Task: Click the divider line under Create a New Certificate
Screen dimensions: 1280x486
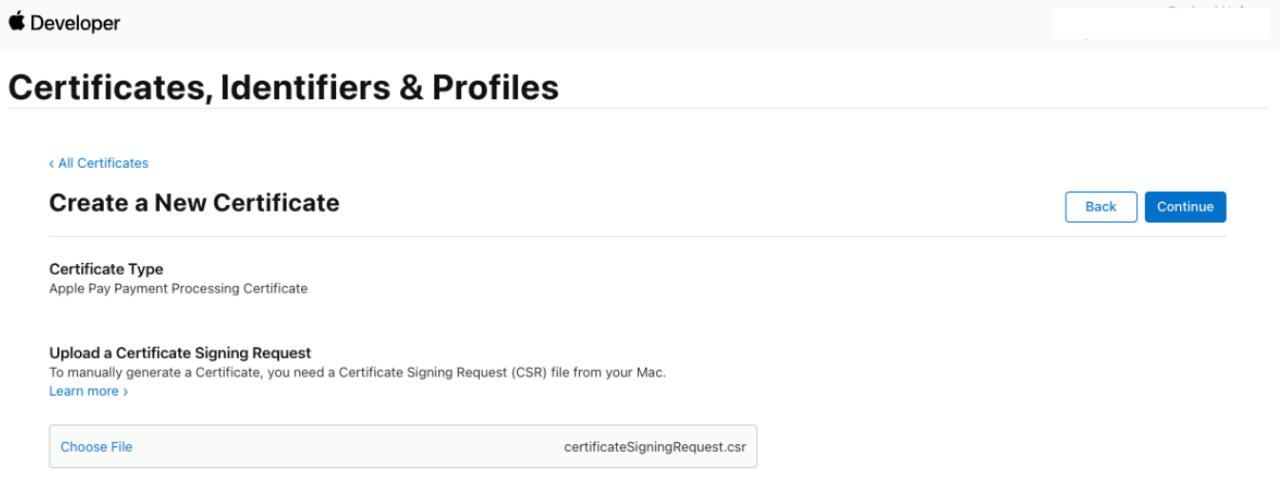Action: 637,237
